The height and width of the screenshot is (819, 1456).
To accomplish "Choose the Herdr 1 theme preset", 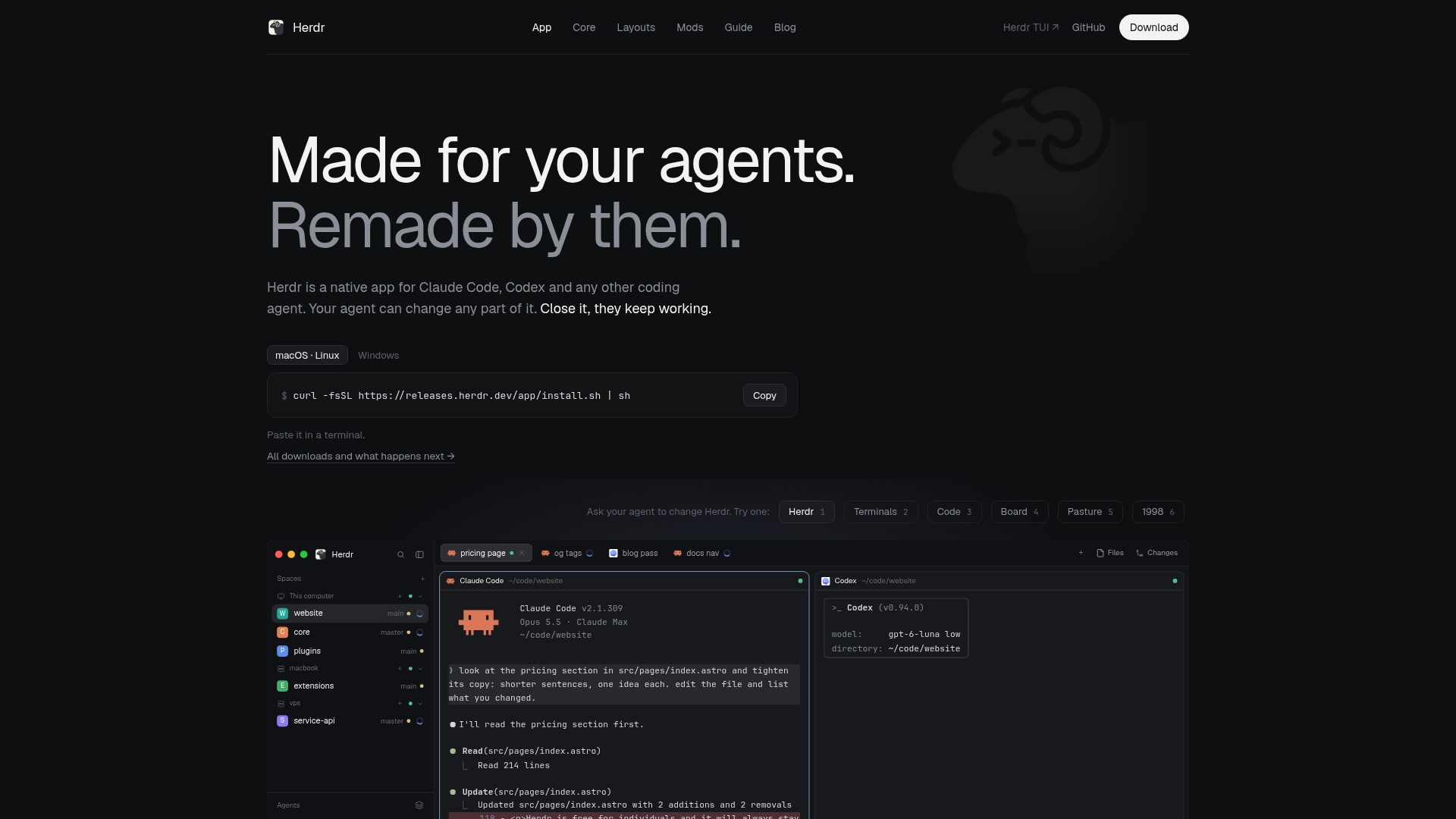I will [x=806, y=512].
